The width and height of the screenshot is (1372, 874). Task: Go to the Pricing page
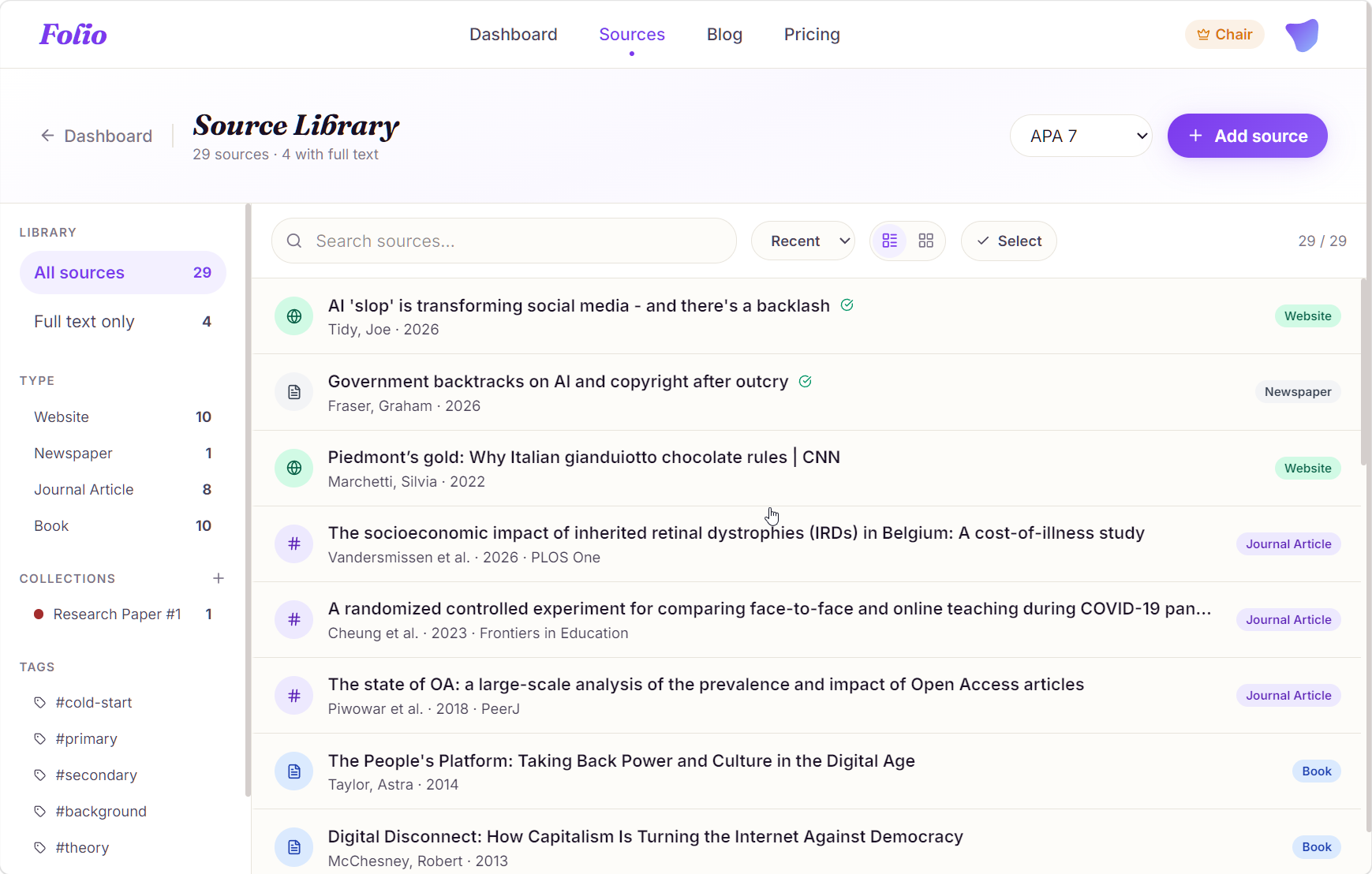coord(812,34)
